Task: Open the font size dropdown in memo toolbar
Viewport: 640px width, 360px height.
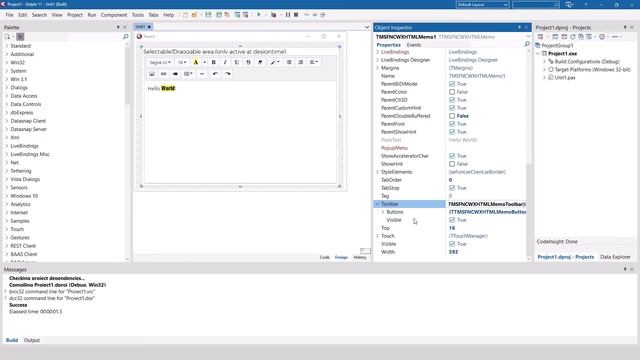Action: (182, 62)
